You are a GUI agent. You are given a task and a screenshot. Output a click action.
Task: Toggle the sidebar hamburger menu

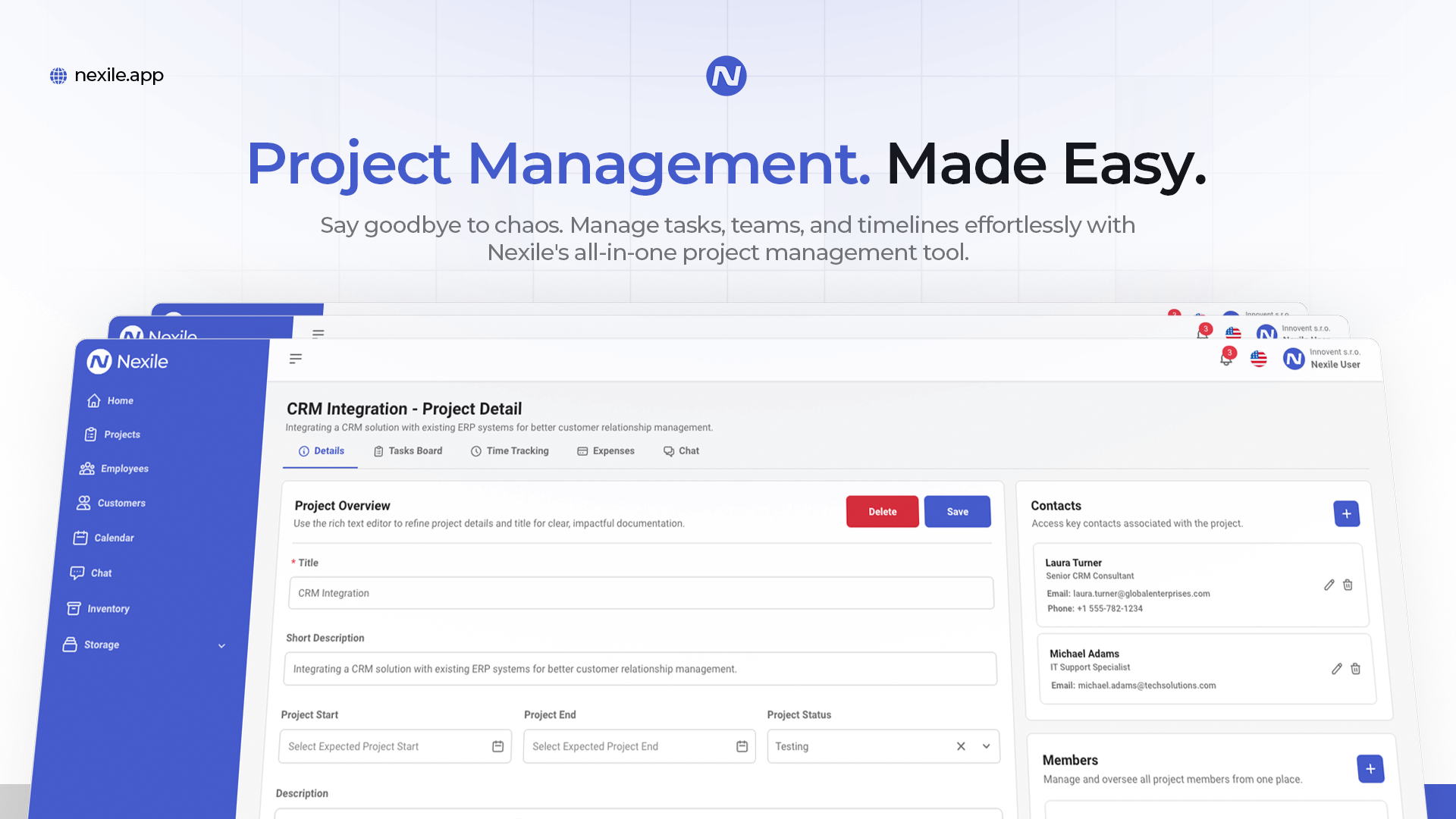tap(296, 359)
